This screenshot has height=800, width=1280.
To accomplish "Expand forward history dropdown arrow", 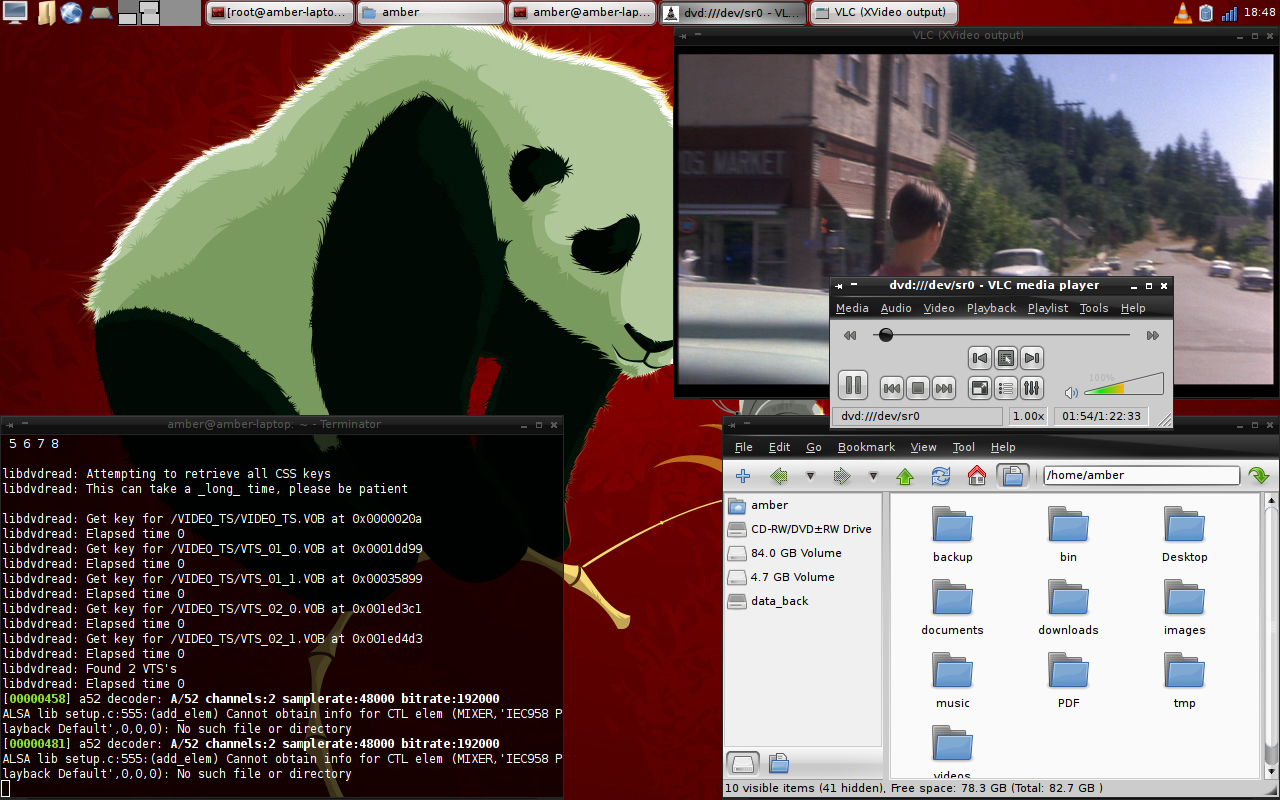I will tap(873, 476).
